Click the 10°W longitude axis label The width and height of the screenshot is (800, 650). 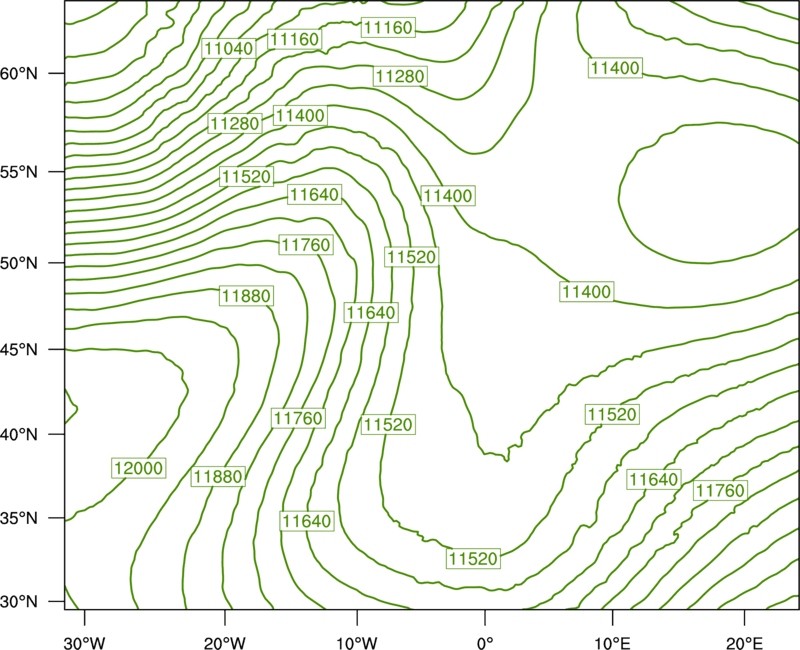pos(357,643)
